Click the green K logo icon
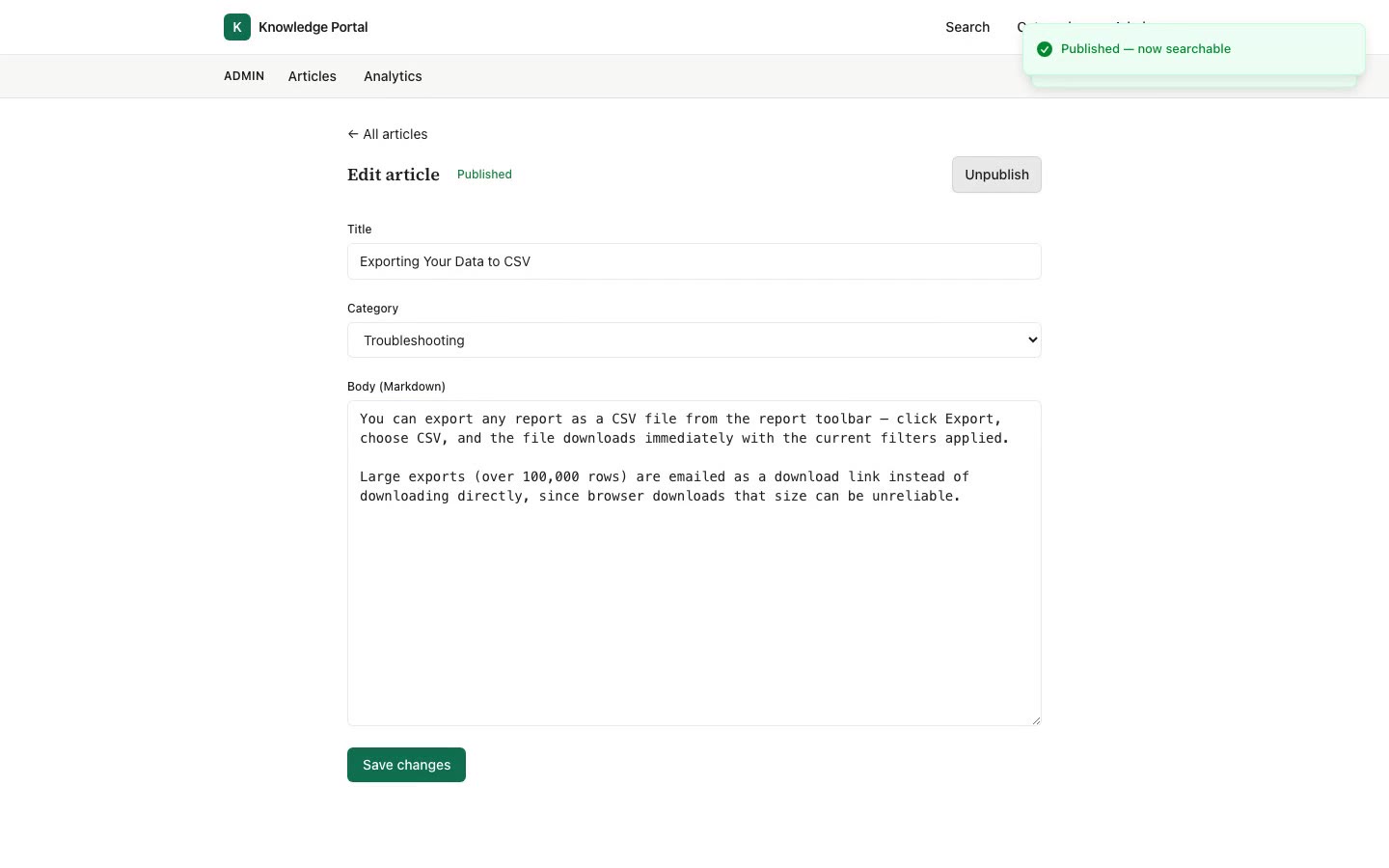Screen dimensions: 1389x868 point(237,27)
